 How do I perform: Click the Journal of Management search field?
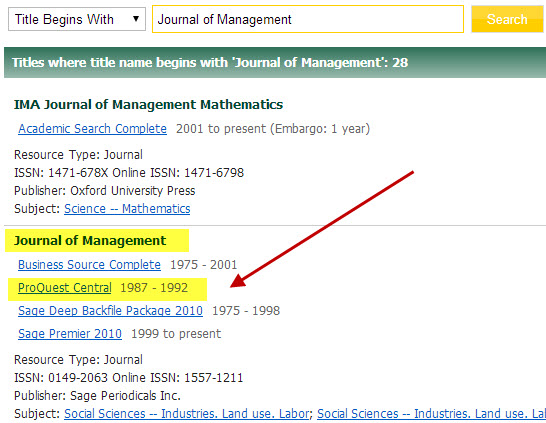coord(308,19)
